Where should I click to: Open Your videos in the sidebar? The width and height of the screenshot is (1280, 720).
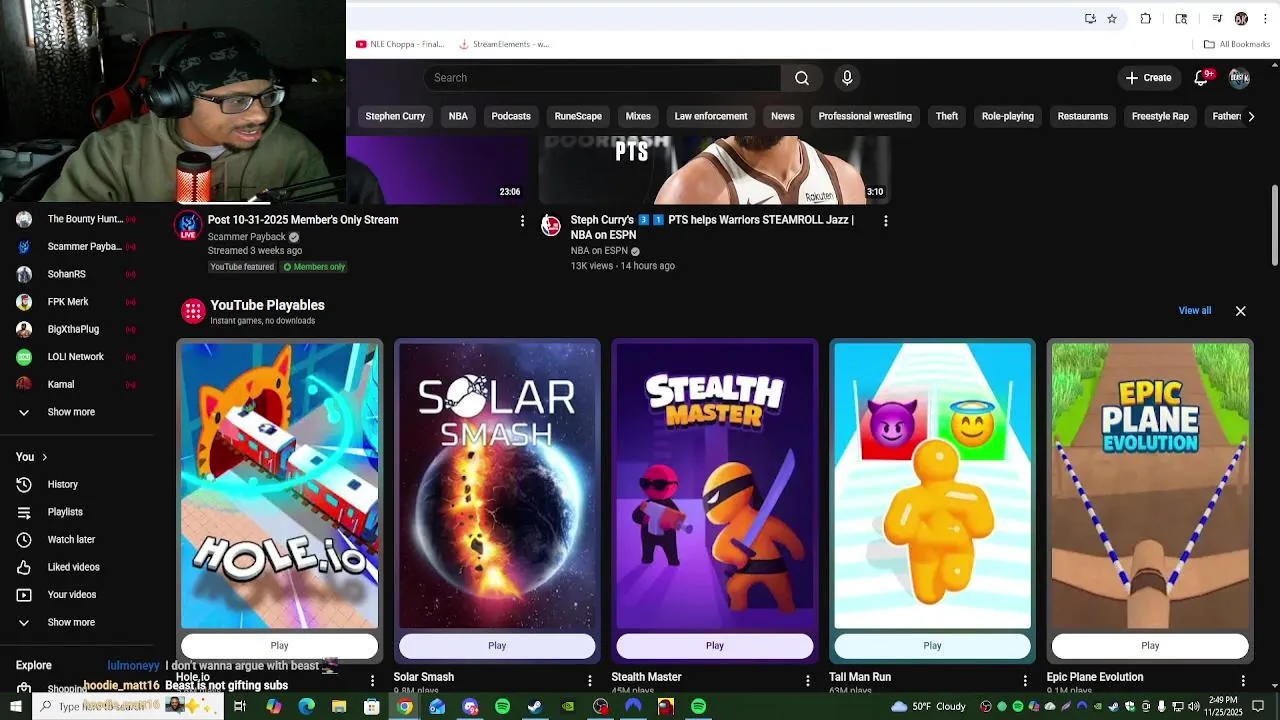72,594
